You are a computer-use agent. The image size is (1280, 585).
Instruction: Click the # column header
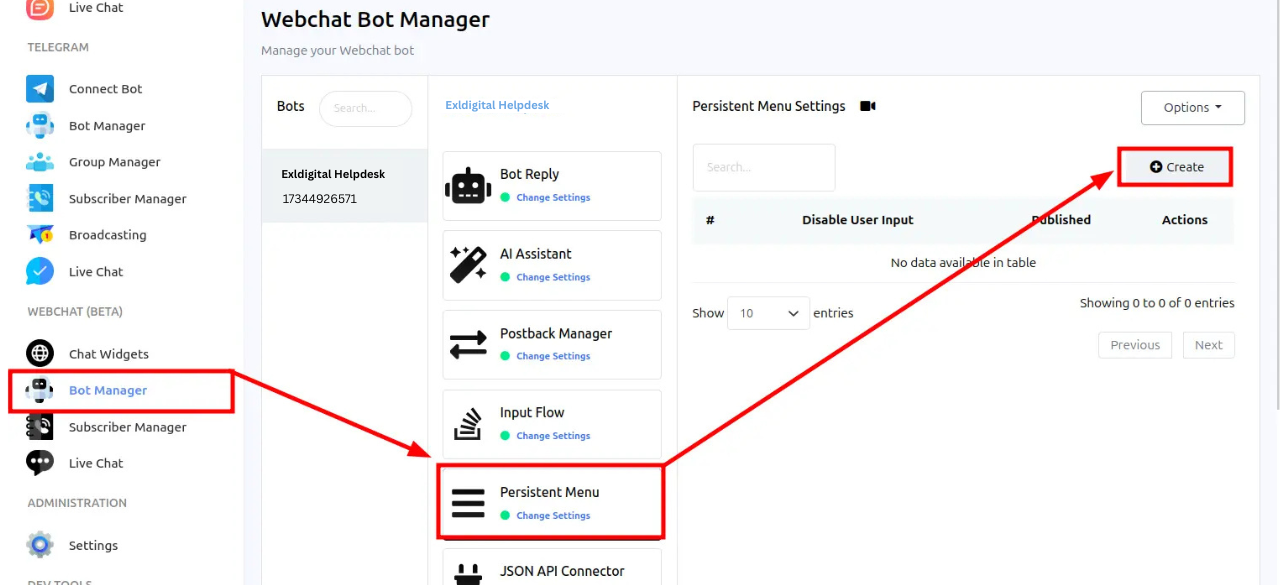710,220
